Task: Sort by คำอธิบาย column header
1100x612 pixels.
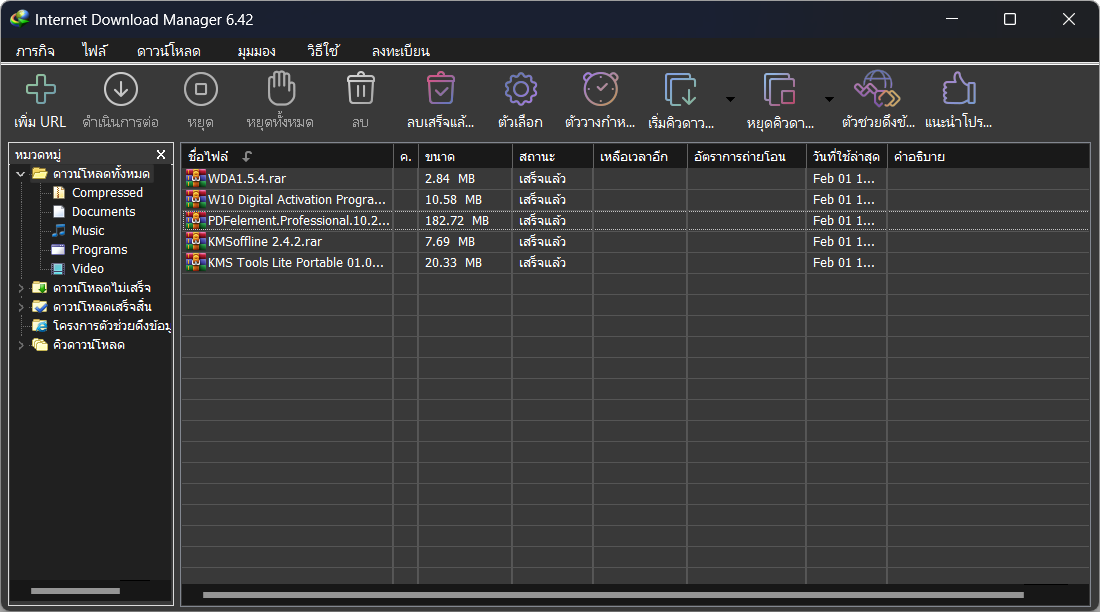Action: (988, 157)
